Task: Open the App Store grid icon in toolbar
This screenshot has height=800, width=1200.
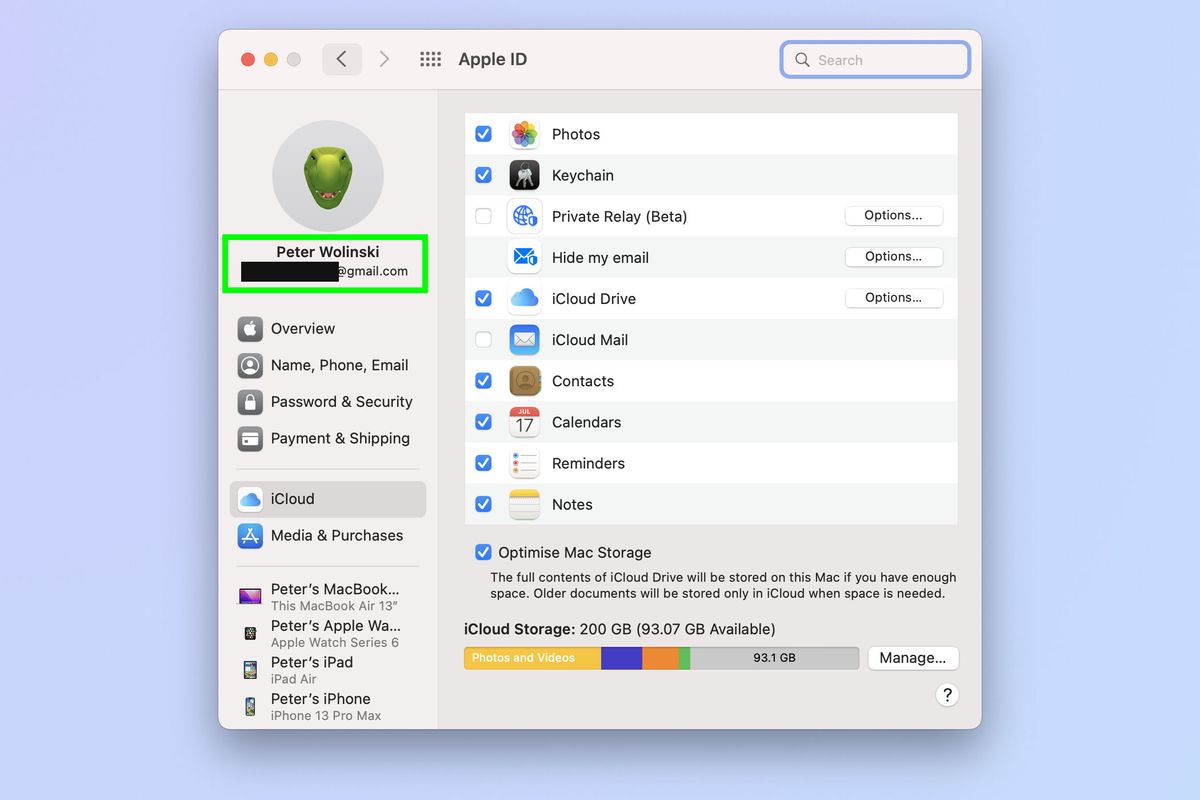Action: click(430, 59)
